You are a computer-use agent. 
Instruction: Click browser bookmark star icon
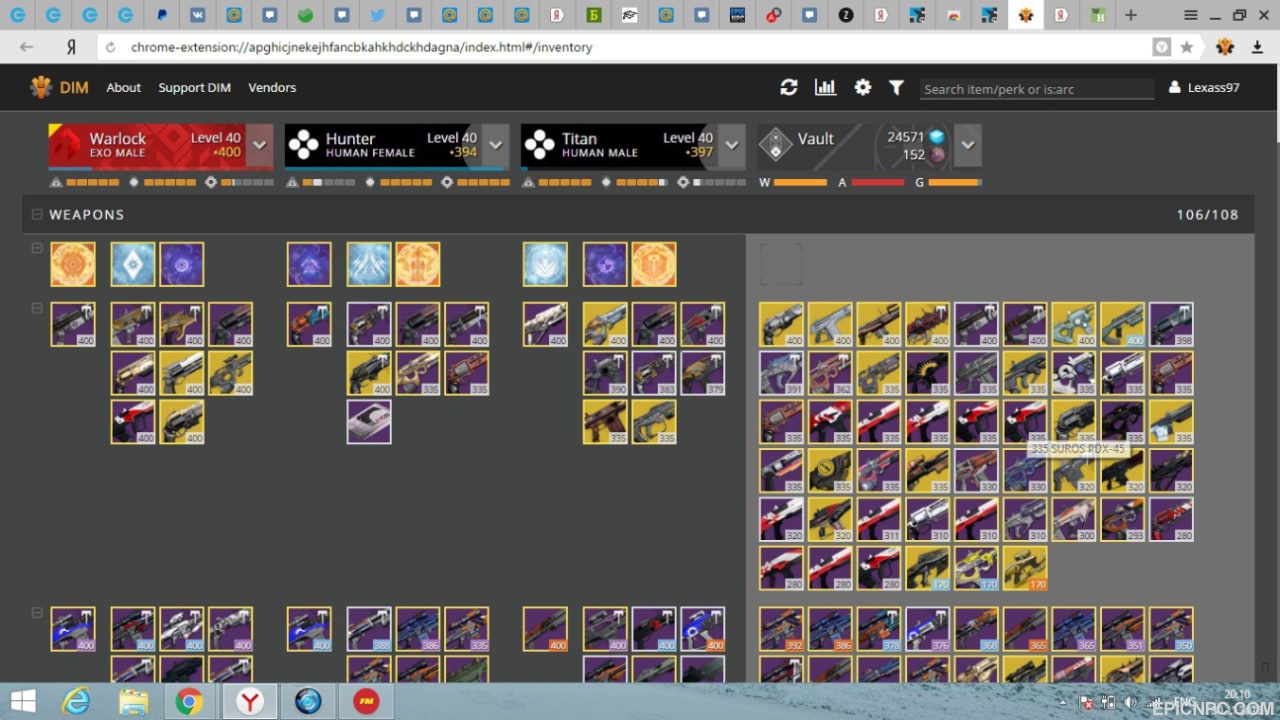(x=1186, y=47)
